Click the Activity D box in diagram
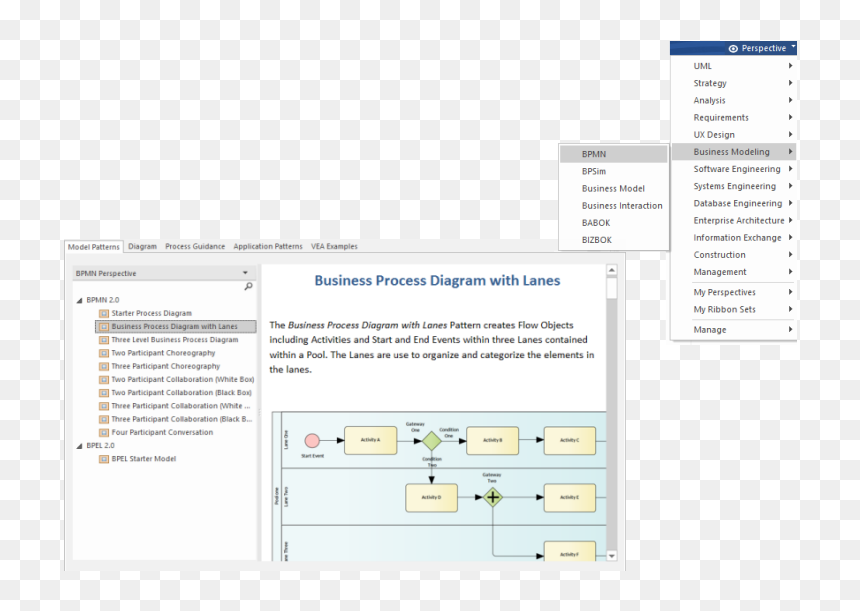This screenshot has width=860, height=611. point(432,497)
